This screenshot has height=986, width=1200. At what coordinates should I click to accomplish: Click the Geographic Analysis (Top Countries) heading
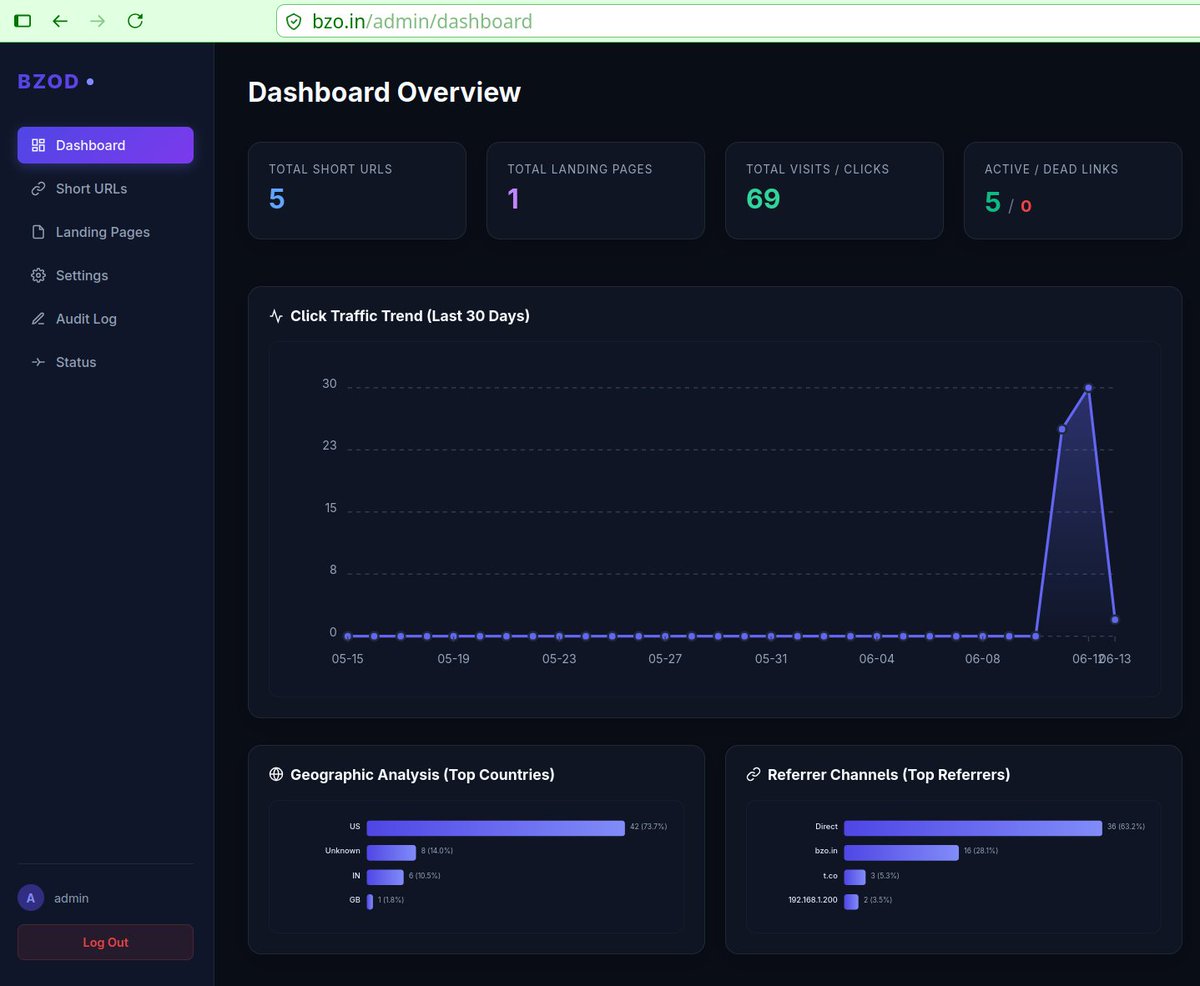tap(422, 774)
